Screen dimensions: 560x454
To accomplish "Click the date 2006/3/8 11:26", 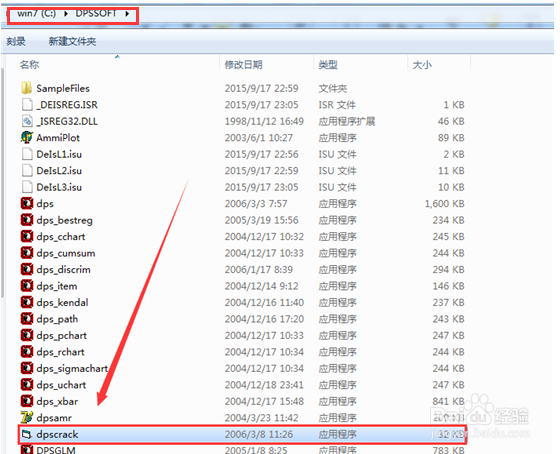I will click(259, 434).
